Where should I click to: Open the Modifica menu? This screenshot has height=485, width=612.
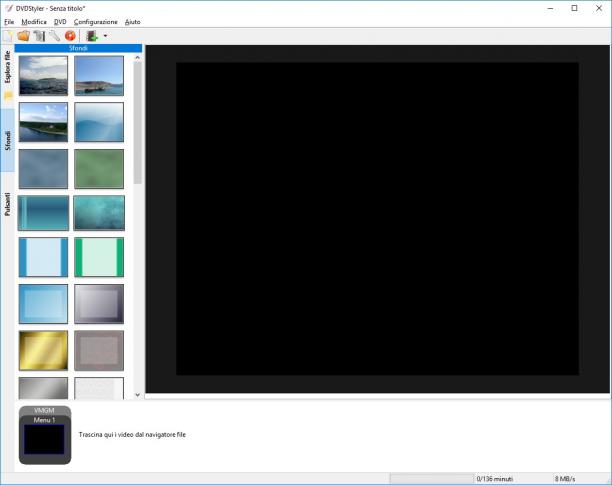tap(34, 22)
